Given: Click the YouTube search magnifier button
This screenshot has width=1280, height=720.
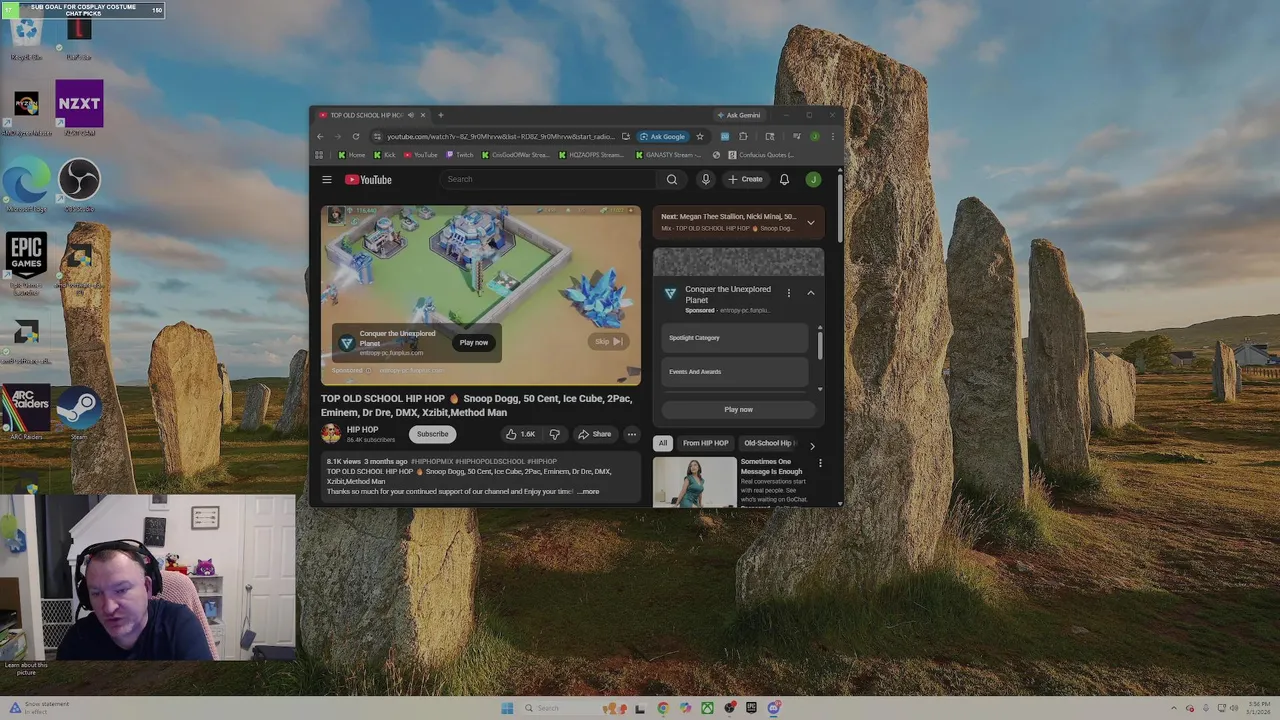Looking at the screenshot, I should click(x=672, y=180).
